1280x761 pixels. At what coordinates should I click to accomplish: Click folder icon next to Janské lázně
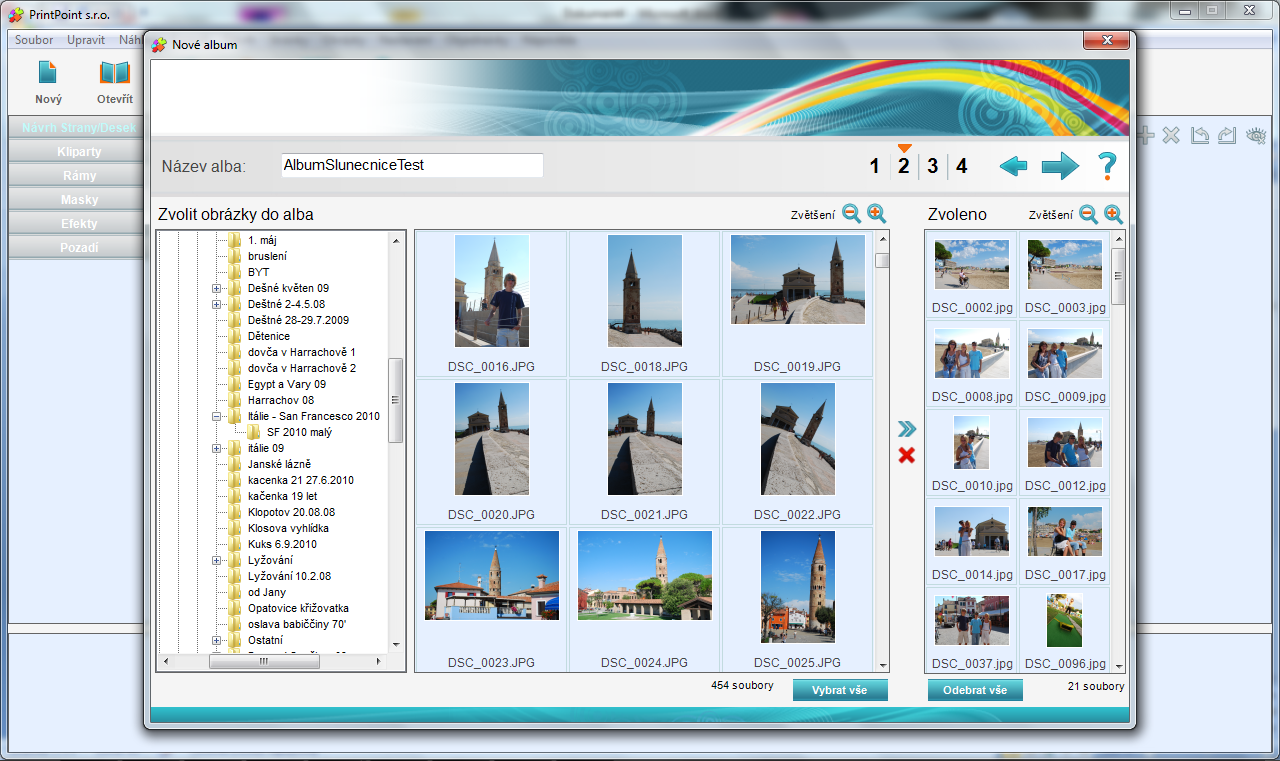[235, 464]
